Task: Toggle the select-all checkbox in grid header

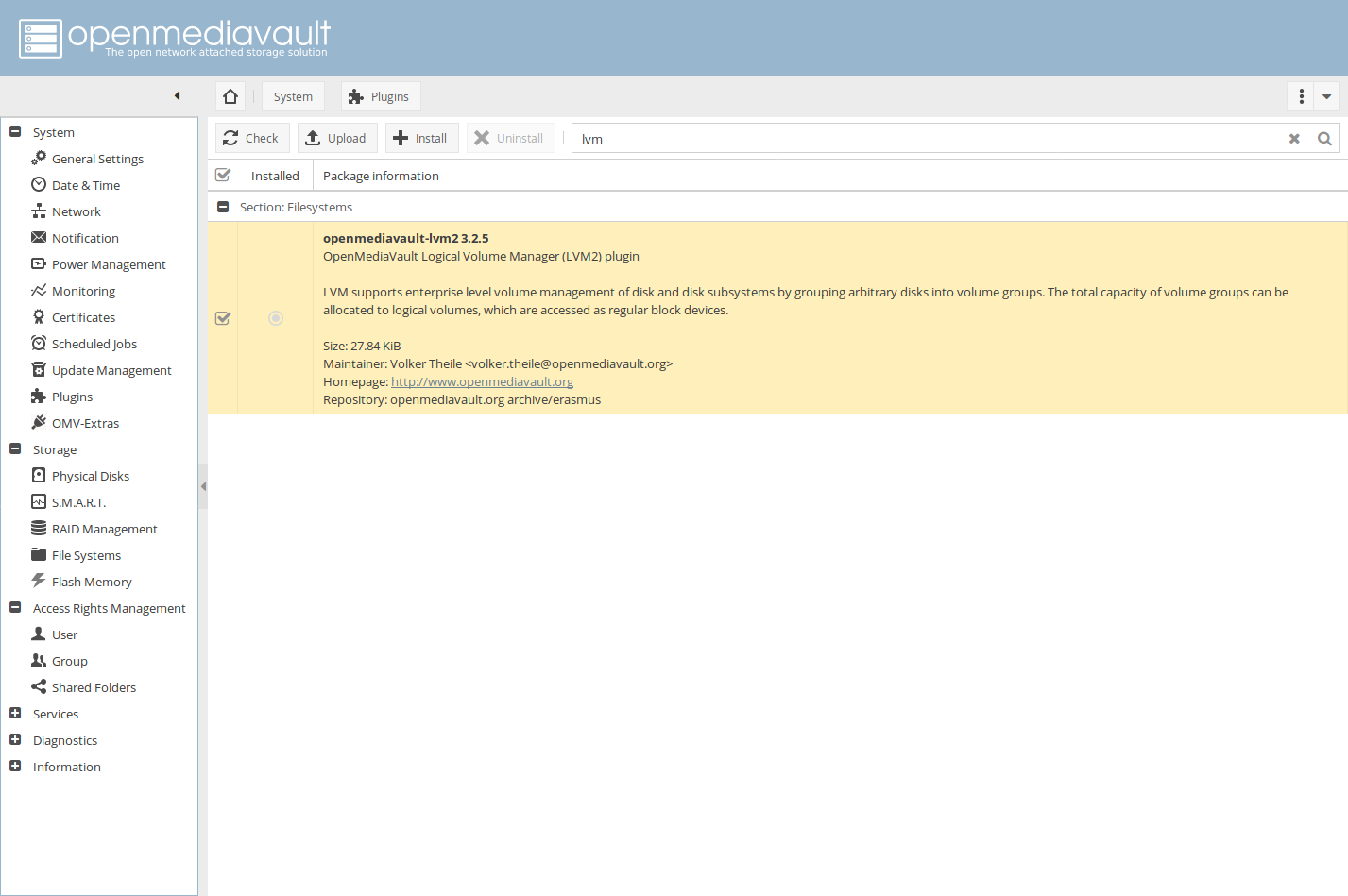Action: 223,175
